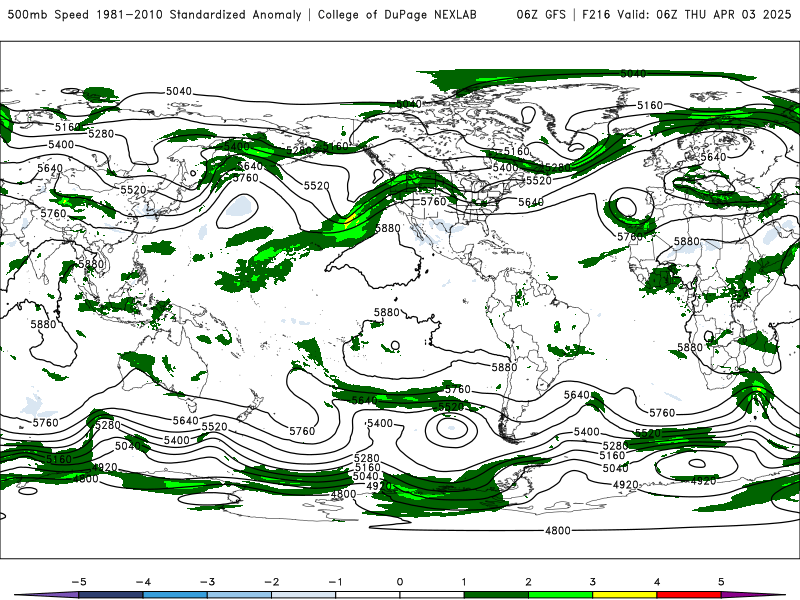Click the '-4' colorbar tick label
The height and width of the screenshot is (600, 800).
tap(143, 582)
